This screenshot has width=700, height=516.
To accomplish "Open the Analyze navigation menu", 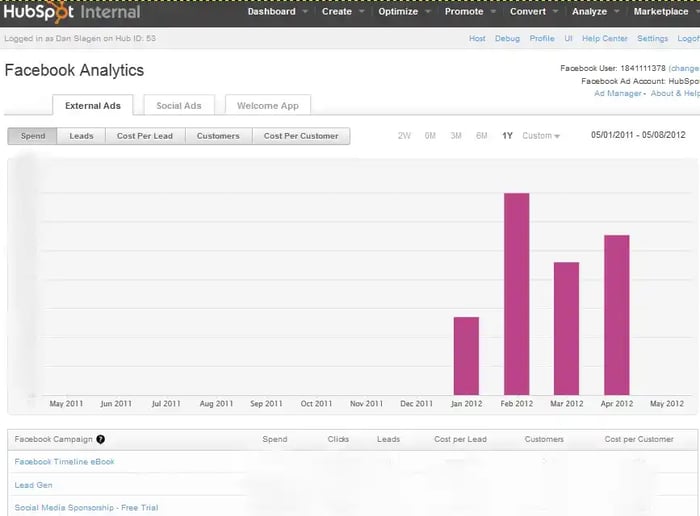I will tap(595, 12).
